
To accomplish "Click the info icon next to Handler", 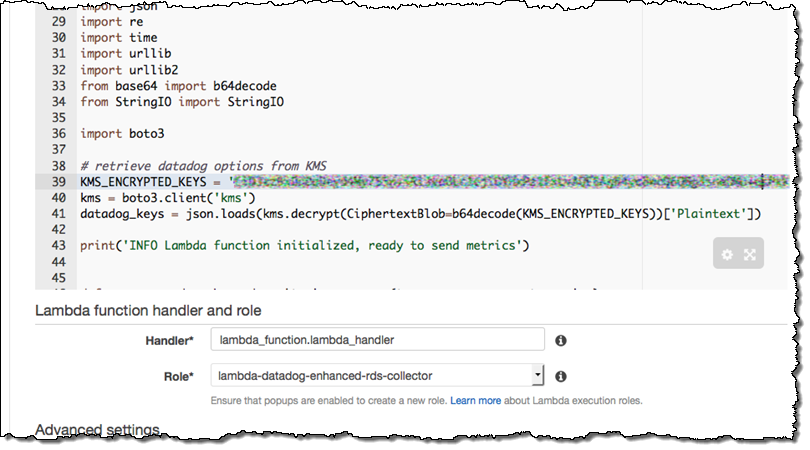I will (561, 341).
